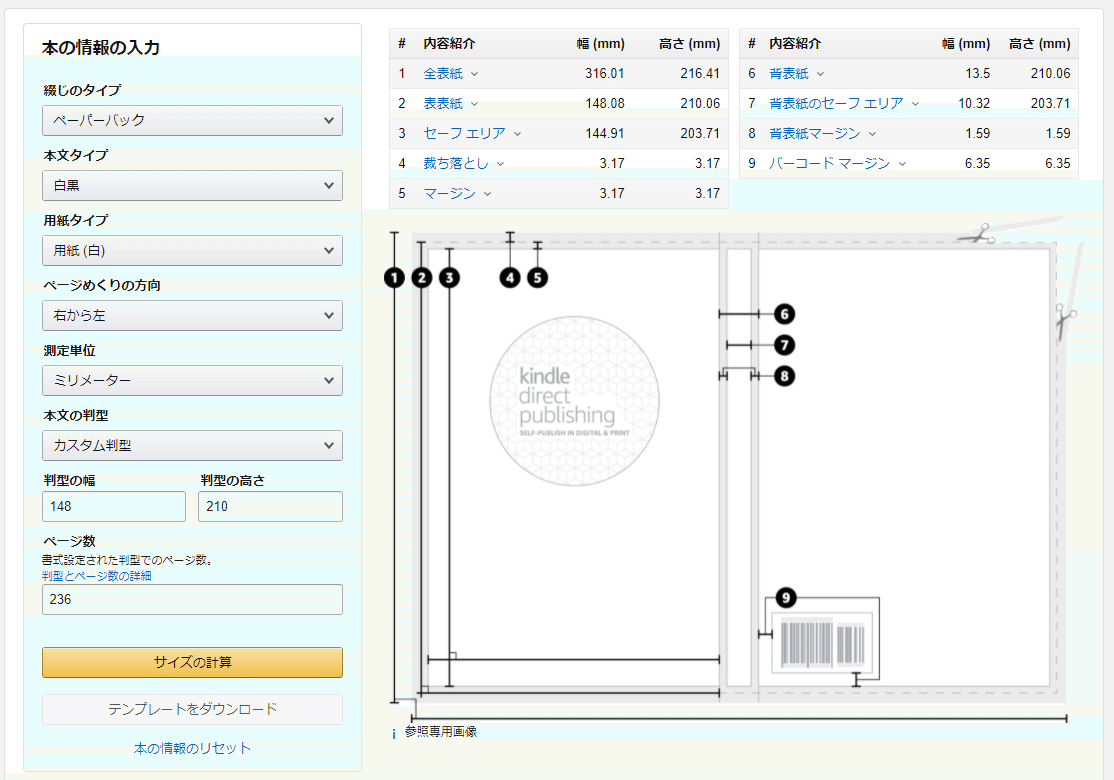Open the 用紙タイプ dropdown showing 用紙 (白)
Screen dimensions: 1114x780
click(192, 251)
